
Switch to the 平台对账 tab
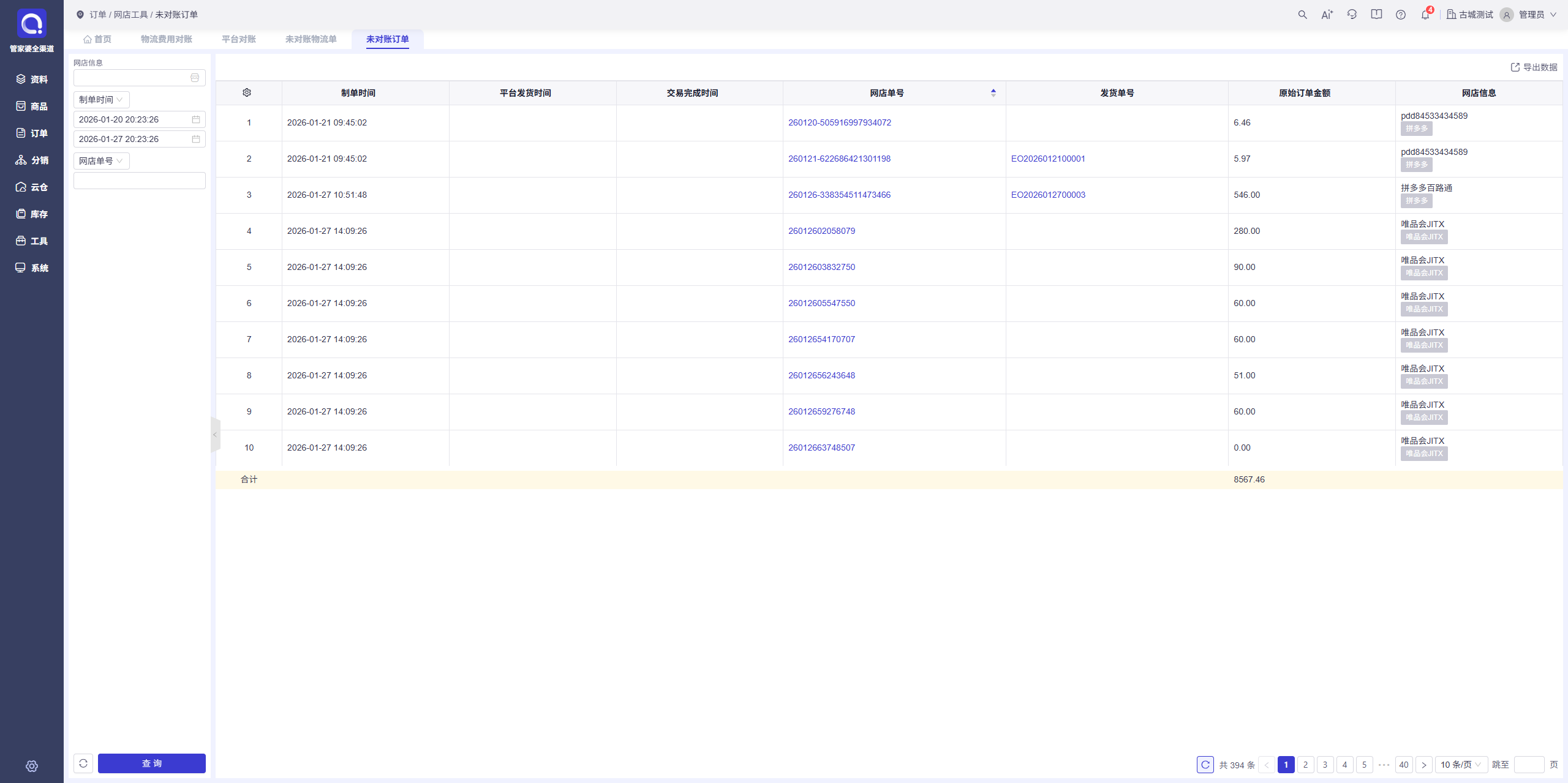(239, 39)
